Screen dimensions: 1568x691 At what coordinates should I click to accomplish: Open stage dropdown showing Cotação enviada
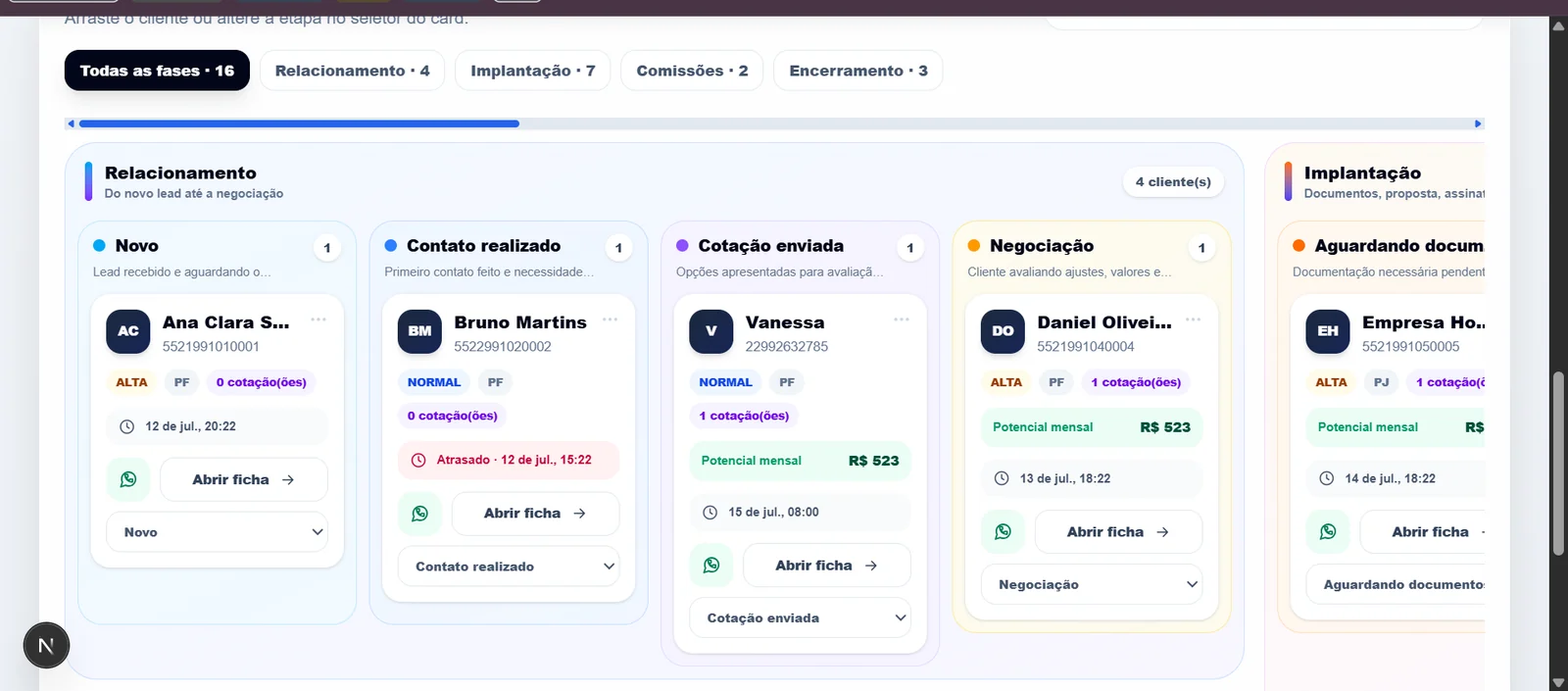(x=801, y=618)
